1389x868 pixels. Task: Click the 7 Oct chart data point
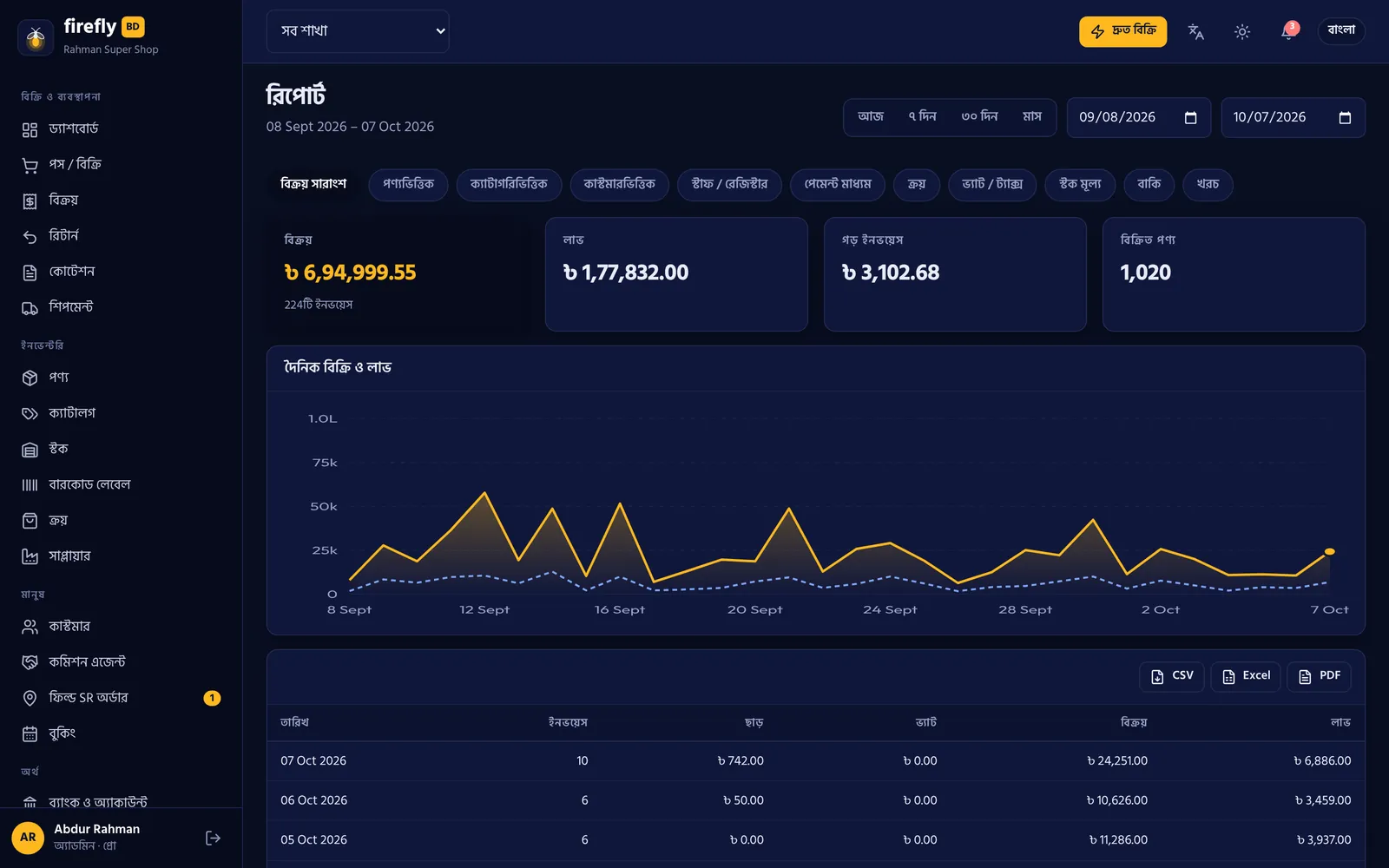click(1329, 551)
